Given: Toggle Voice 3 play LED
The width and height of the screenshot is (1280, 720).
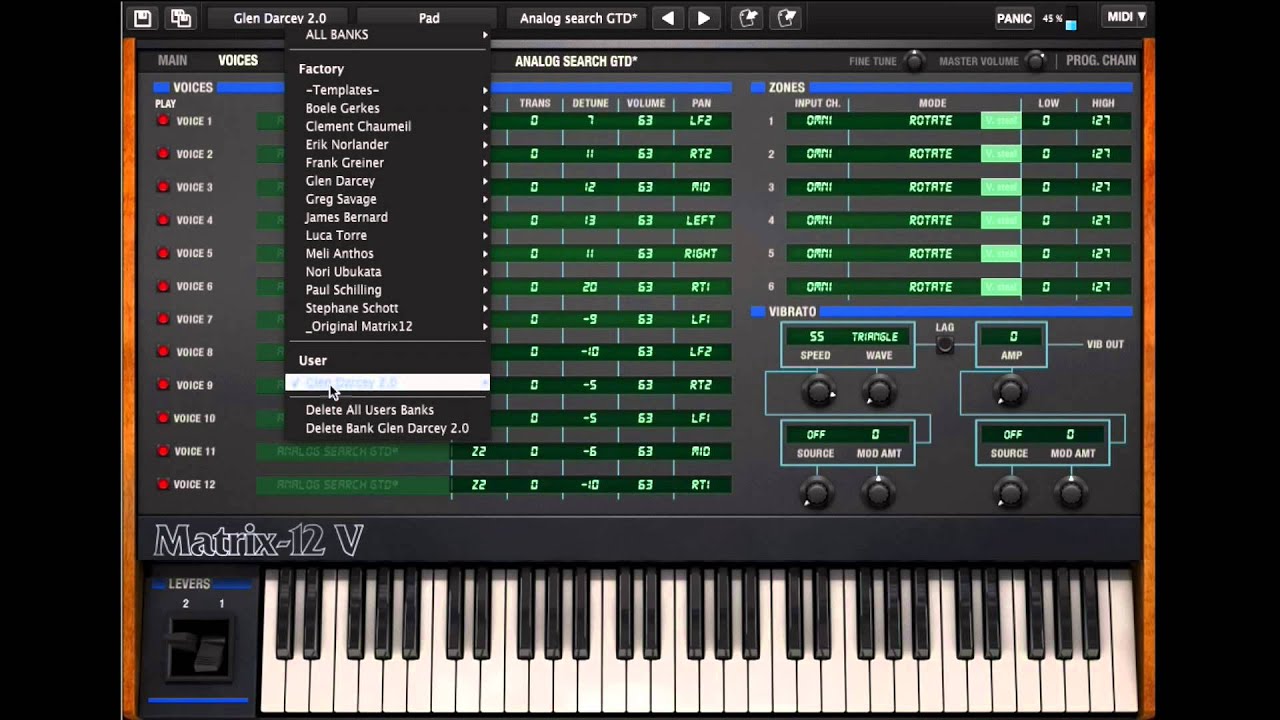Looking at the screenshot, I should pyautogui.click(x=163, y=187).
